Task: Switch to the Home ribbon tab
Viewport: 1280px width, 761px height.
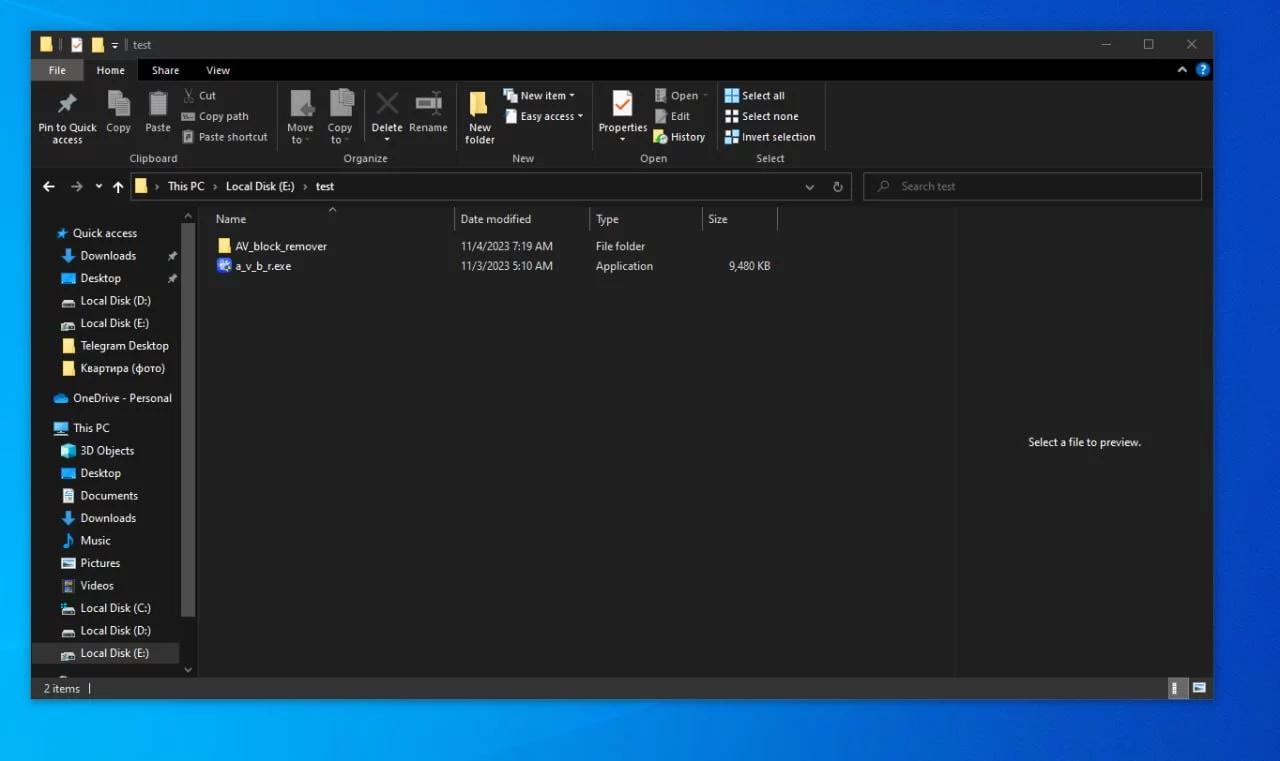Action: [110, 70]
